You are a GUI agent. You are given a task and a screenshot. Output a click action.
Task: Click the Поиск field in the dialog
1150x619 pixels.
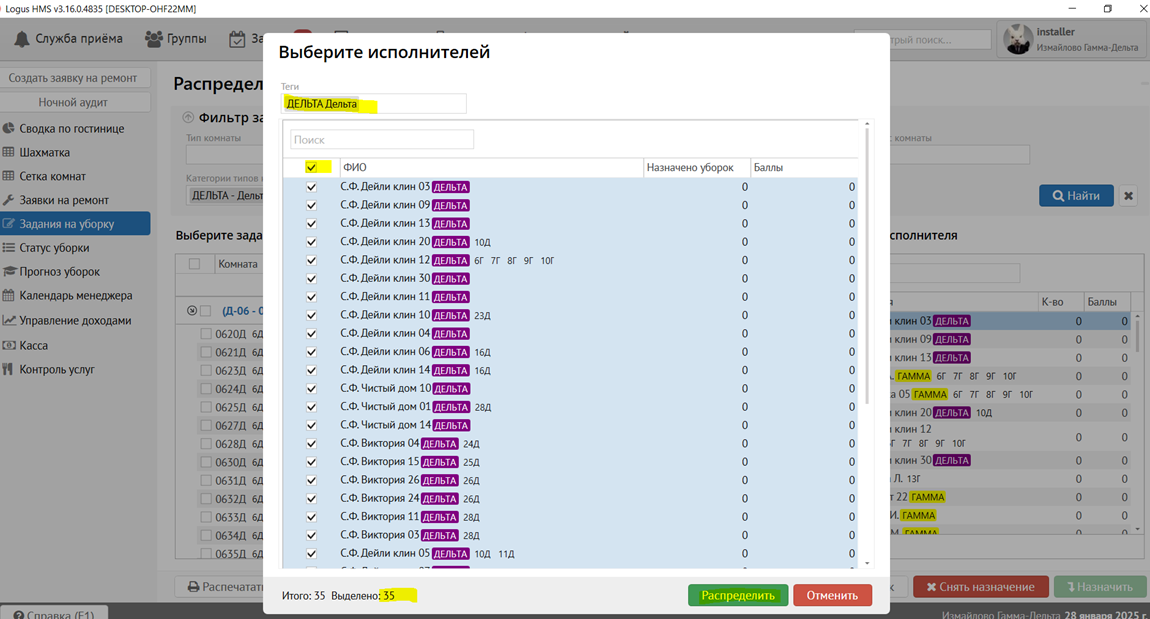click(x=382, y=140)
